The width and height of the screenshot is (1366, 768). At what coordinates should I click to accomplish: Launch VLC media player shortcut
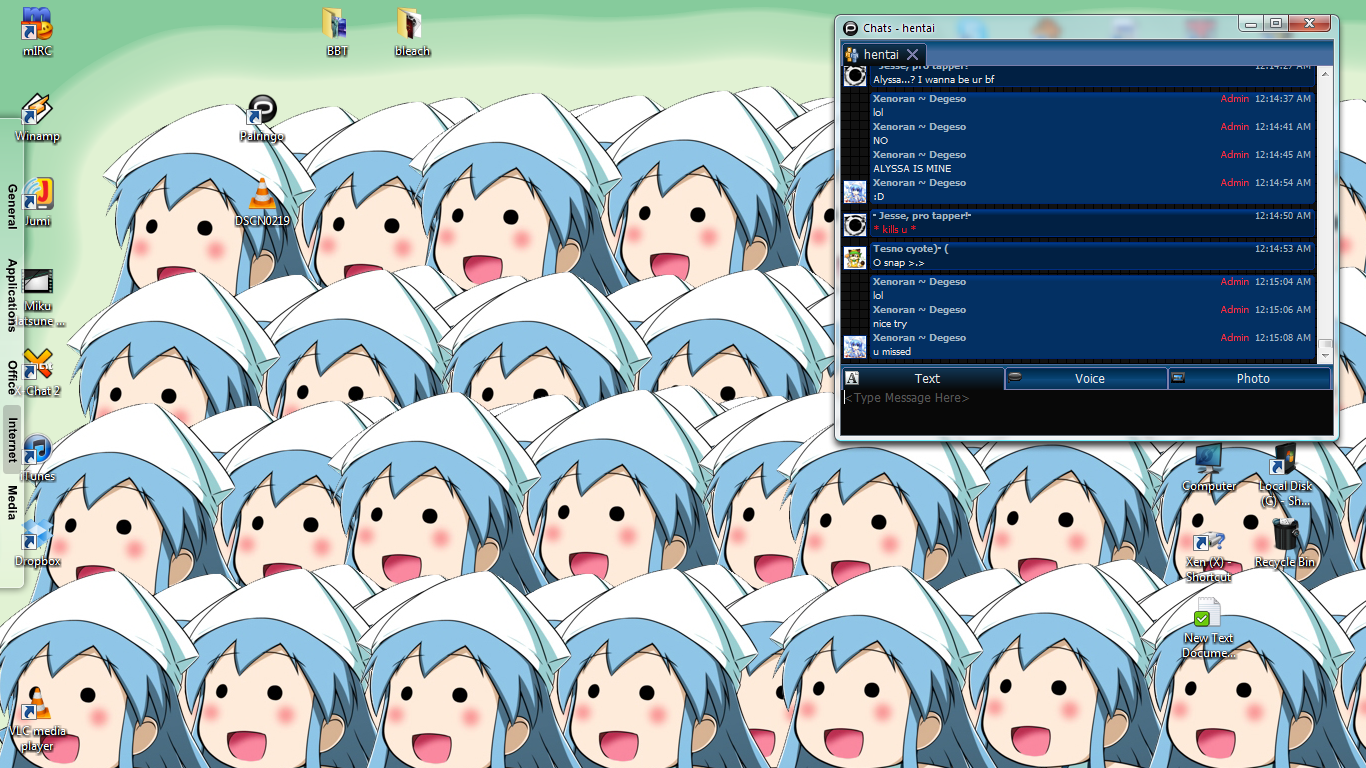(37, 706)
